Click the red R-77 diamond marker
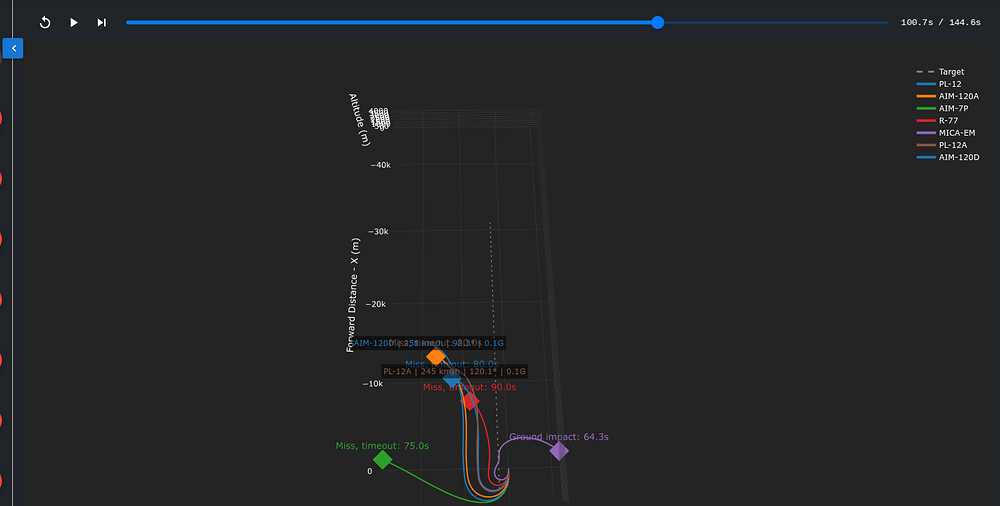This screenshot has height=506, width=1000. pos(470,401)
